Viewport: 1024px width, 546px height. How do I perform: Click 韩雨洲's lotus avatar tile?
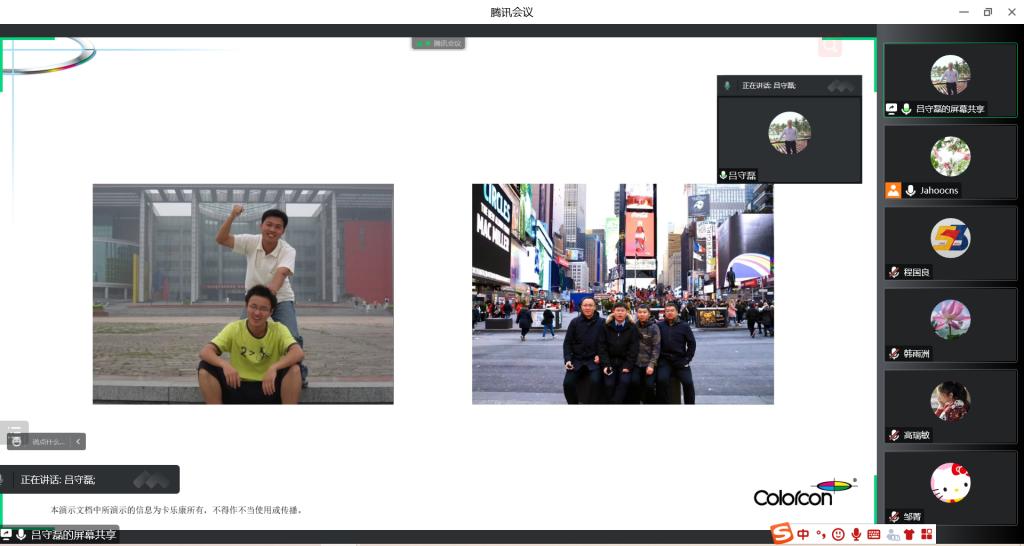pos(950,325)
